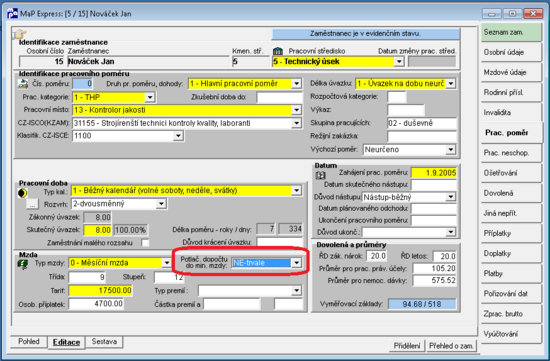The width and height of the screenshot is (550, 361).
Task: Expand Důvod ukonč. dropdown
Action: pyautogui.click(x=451, y=232)
